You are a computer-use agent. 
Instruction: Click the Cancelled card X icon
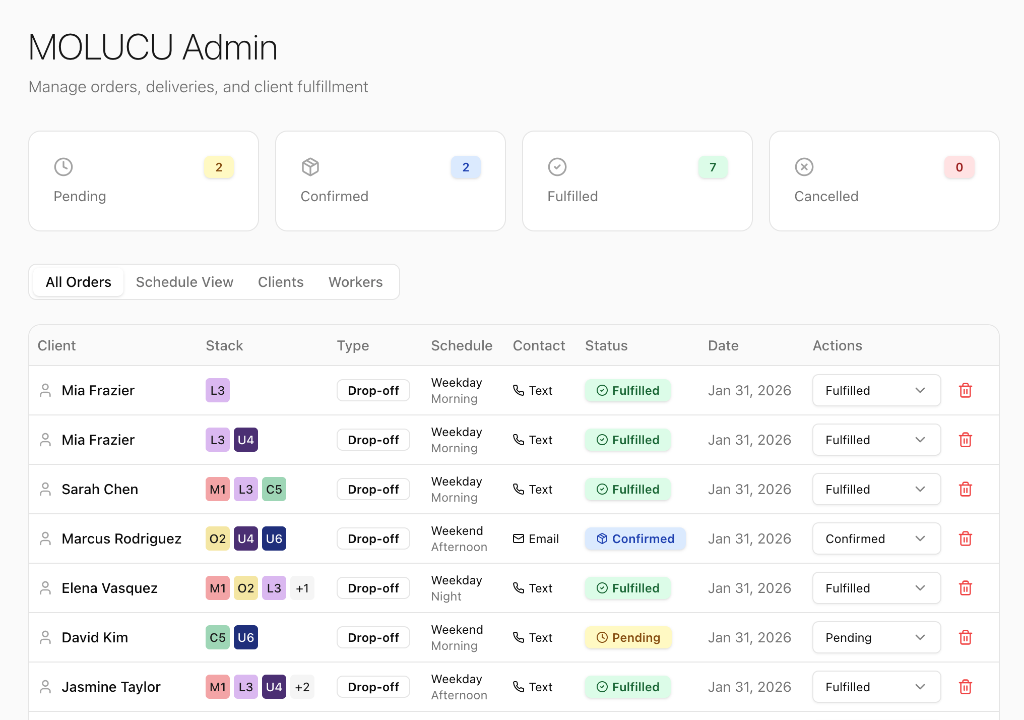[x=804, y=167]
